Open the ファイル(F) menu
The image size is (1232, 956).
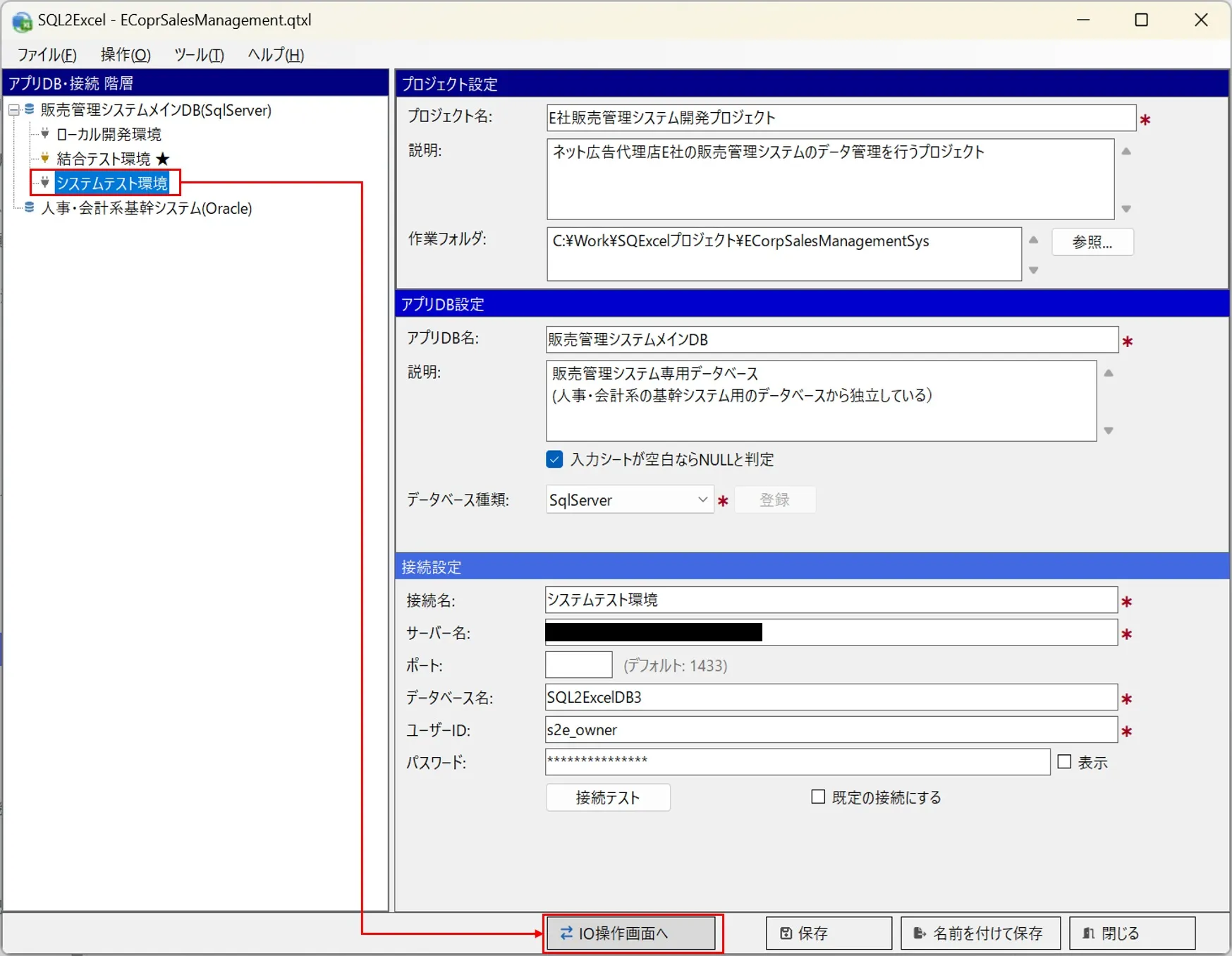pos(47,55)
